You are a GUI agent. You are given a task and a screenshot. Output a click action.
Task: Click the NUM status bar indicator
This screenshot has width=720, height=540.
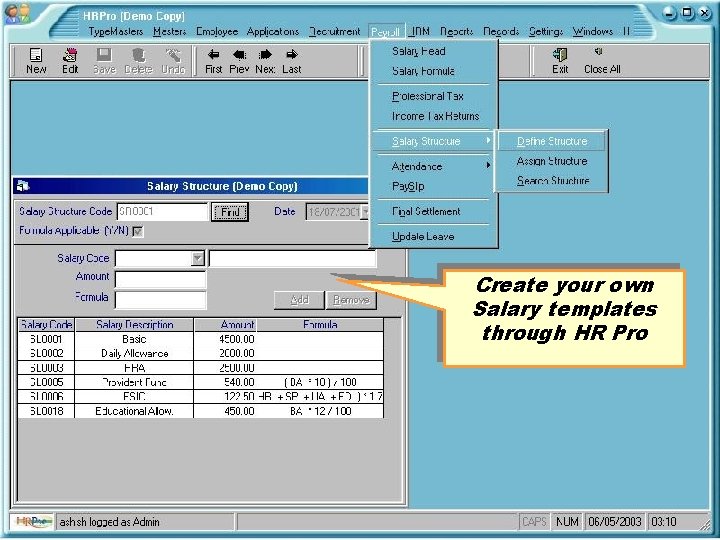(567, 522)
